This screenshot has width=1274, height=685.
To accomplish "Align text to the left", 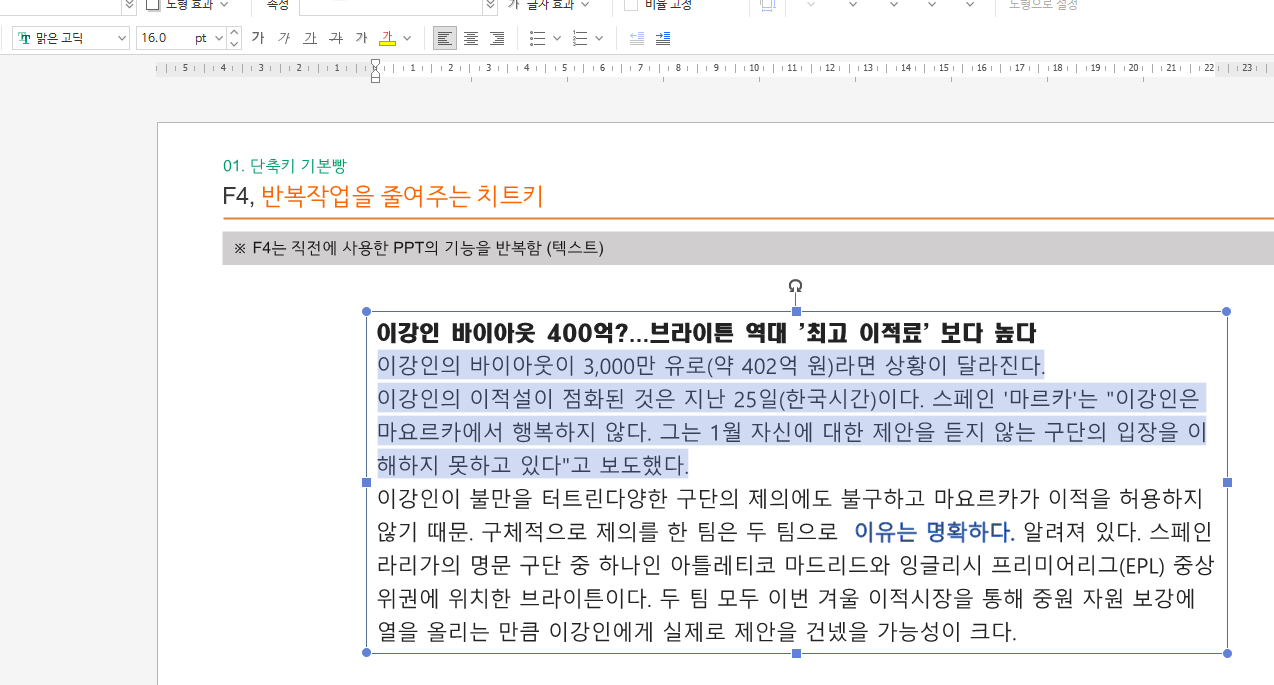I will (x=445, y=38).
